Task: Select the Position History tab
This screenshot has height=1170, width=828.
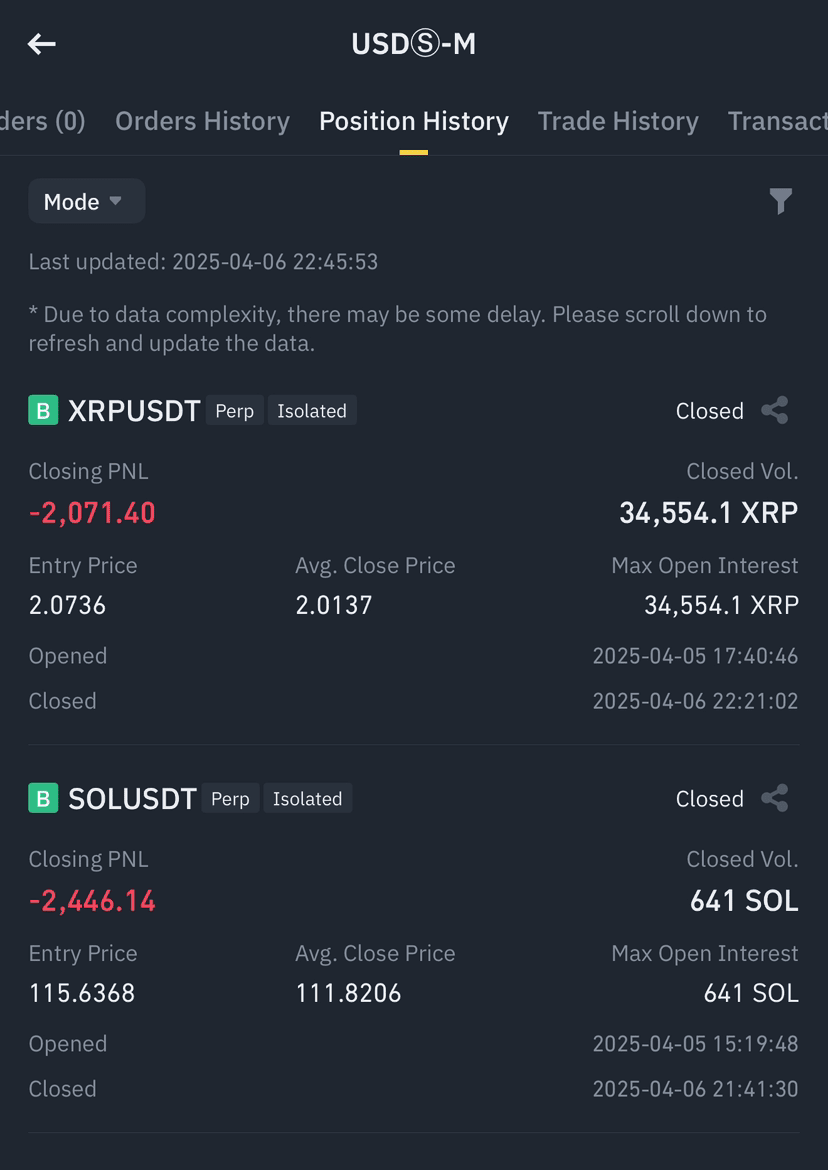Action: click(414, 121)
